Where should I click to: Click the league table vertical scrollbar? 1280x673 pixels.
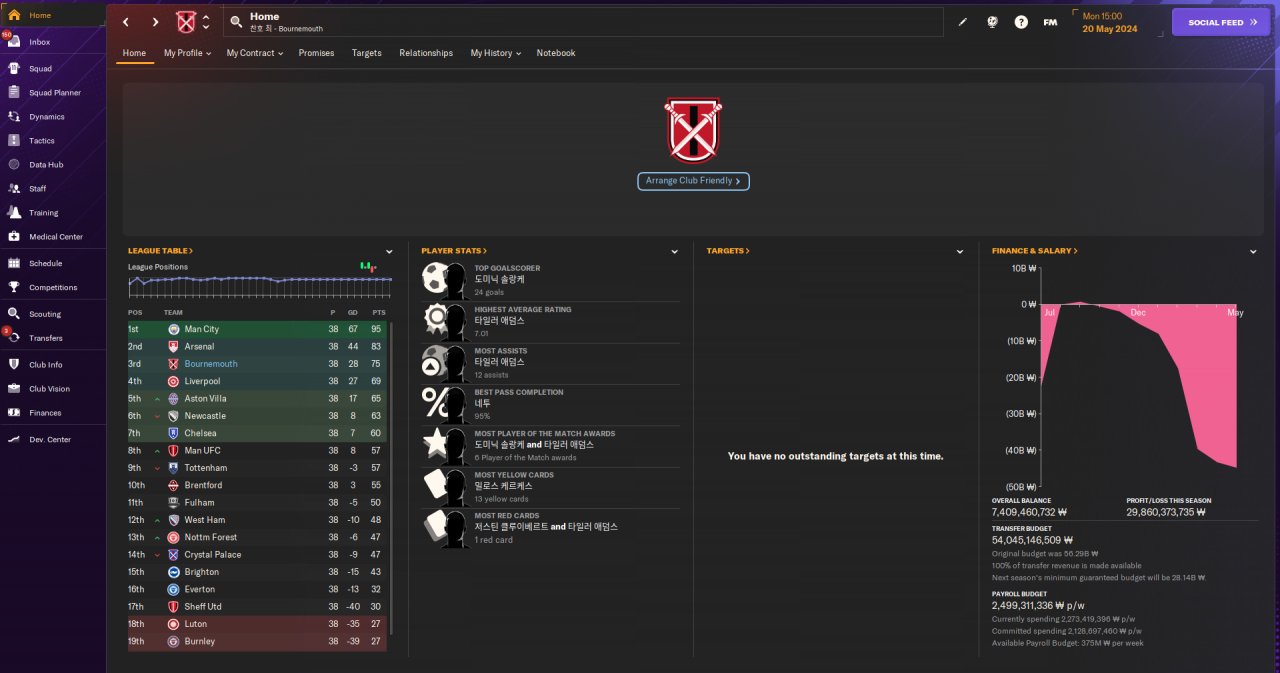pos(391,477)
